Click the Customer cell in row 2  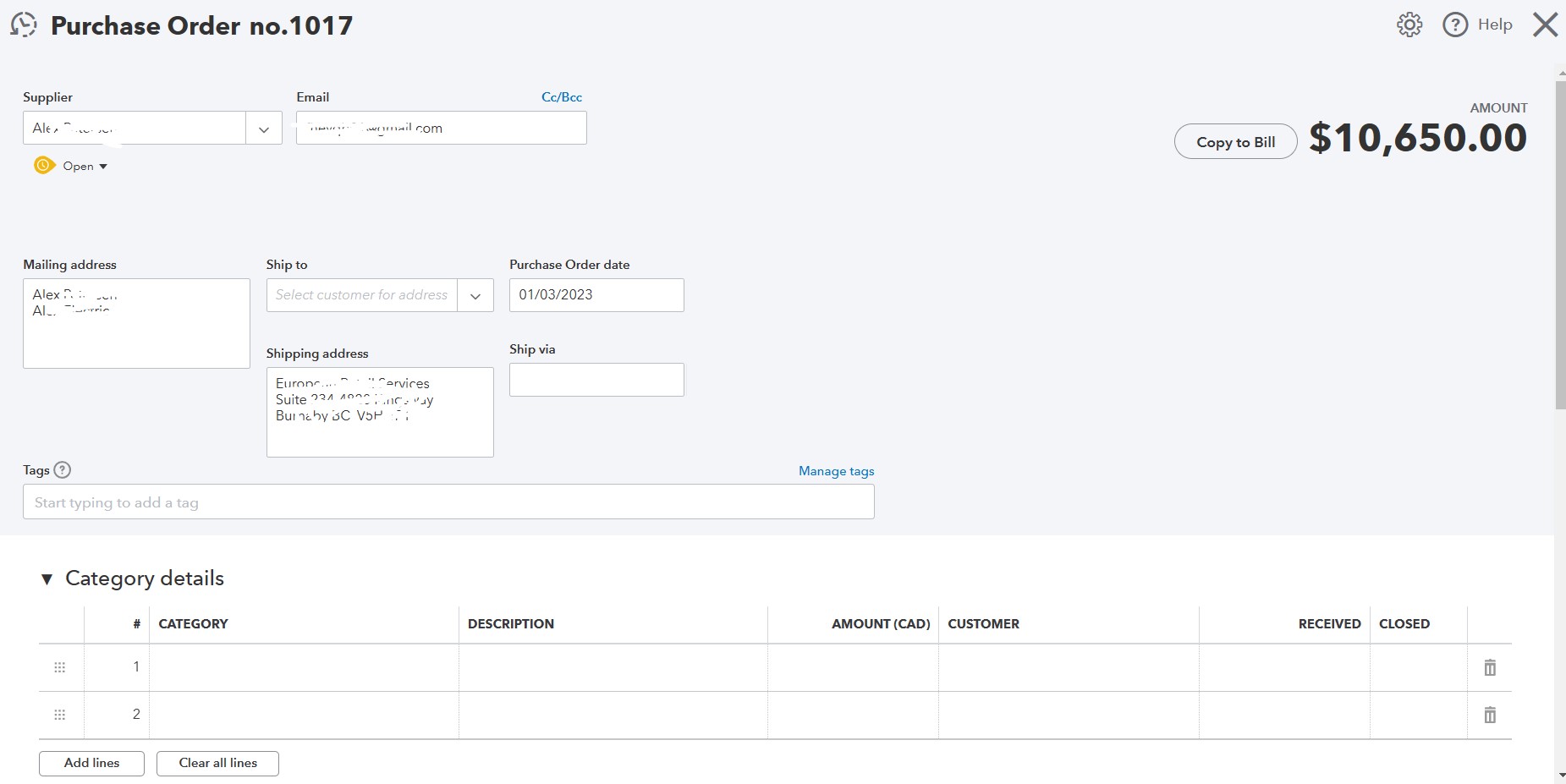point(1069,715)
